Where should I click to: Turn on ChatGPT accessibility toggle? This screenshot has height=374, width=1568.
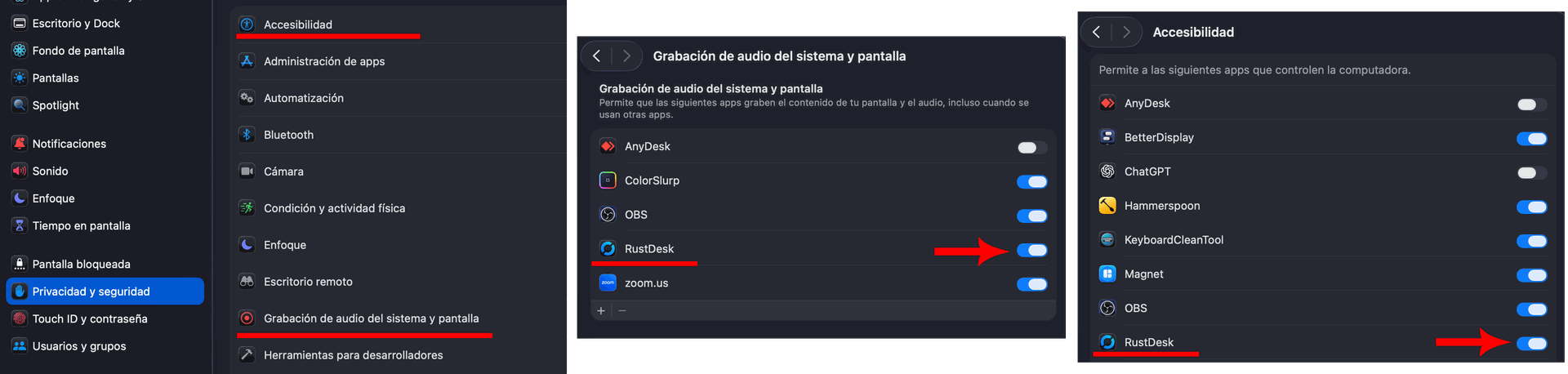tap(1531, 173)
